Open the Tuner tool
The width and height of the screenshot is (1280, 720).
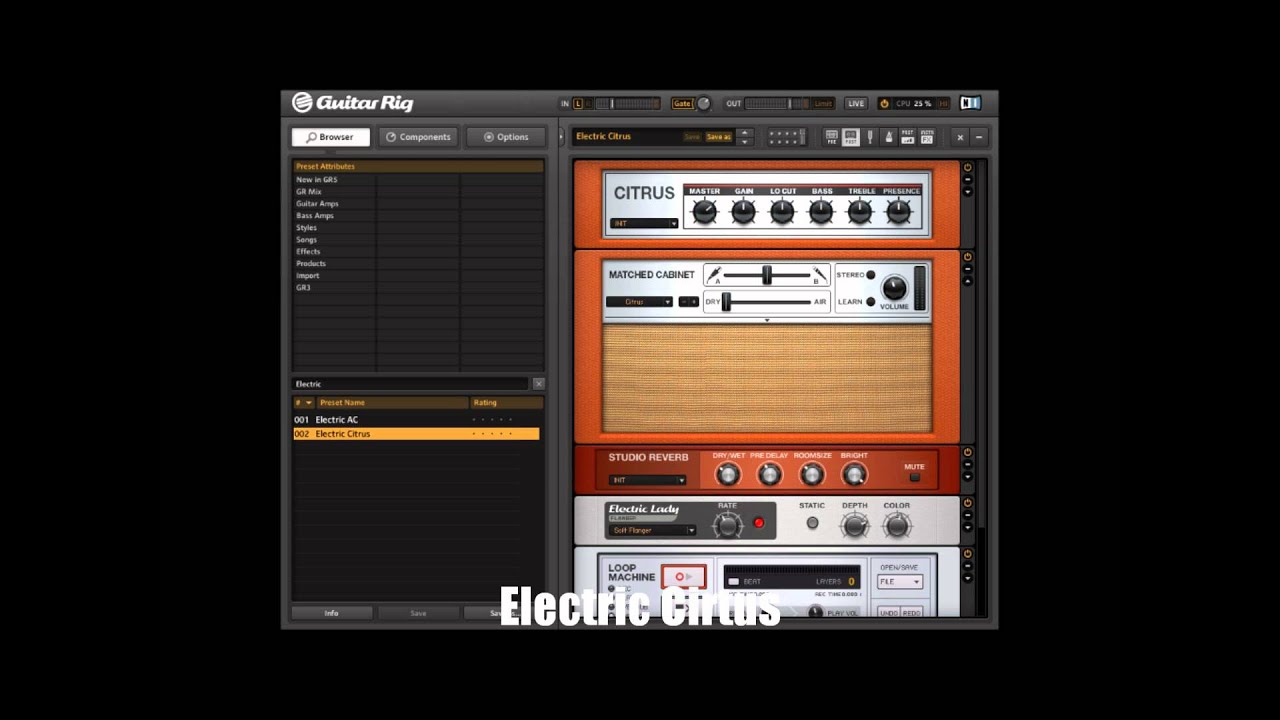point(870,137)
